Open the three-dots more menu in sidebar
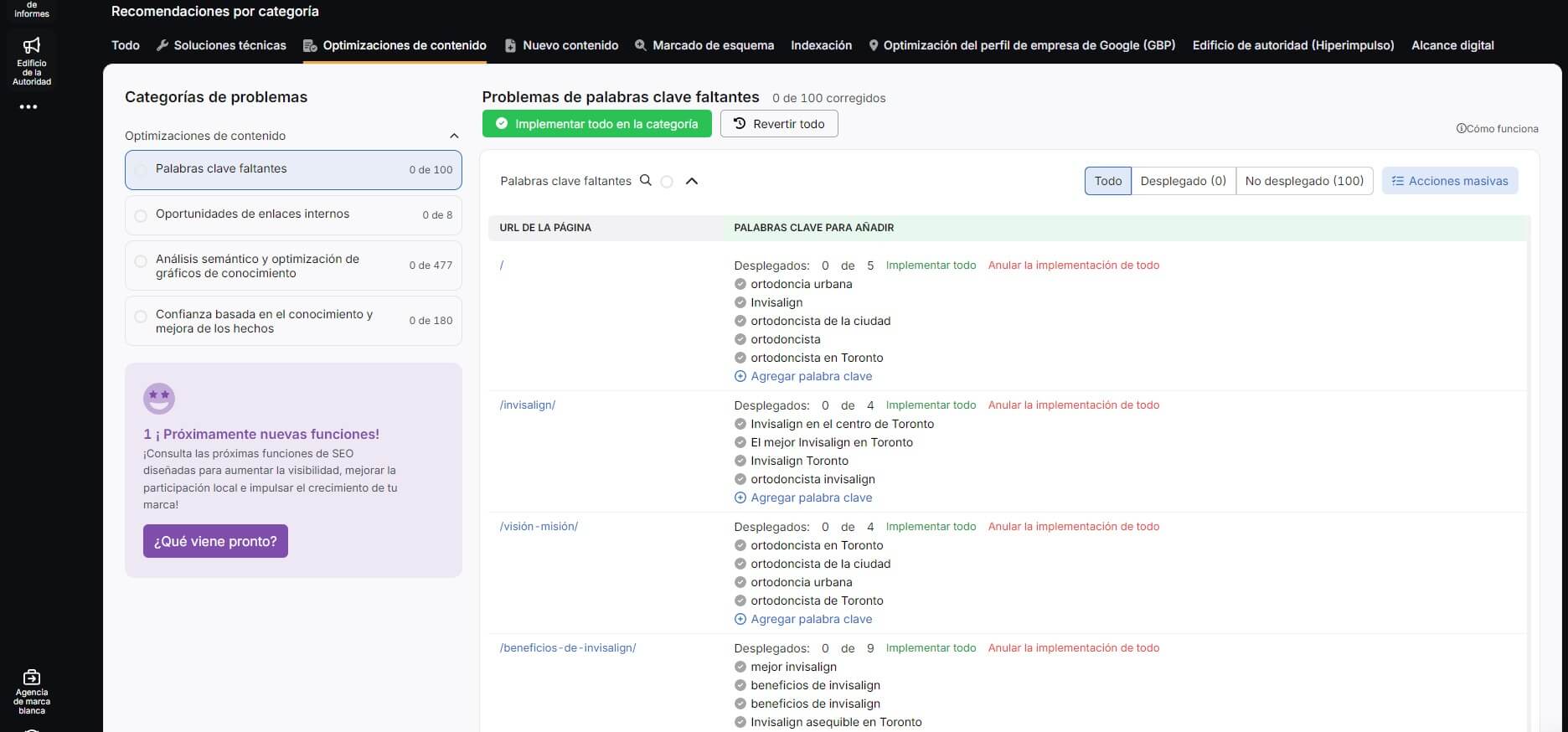 pos(28,107)
